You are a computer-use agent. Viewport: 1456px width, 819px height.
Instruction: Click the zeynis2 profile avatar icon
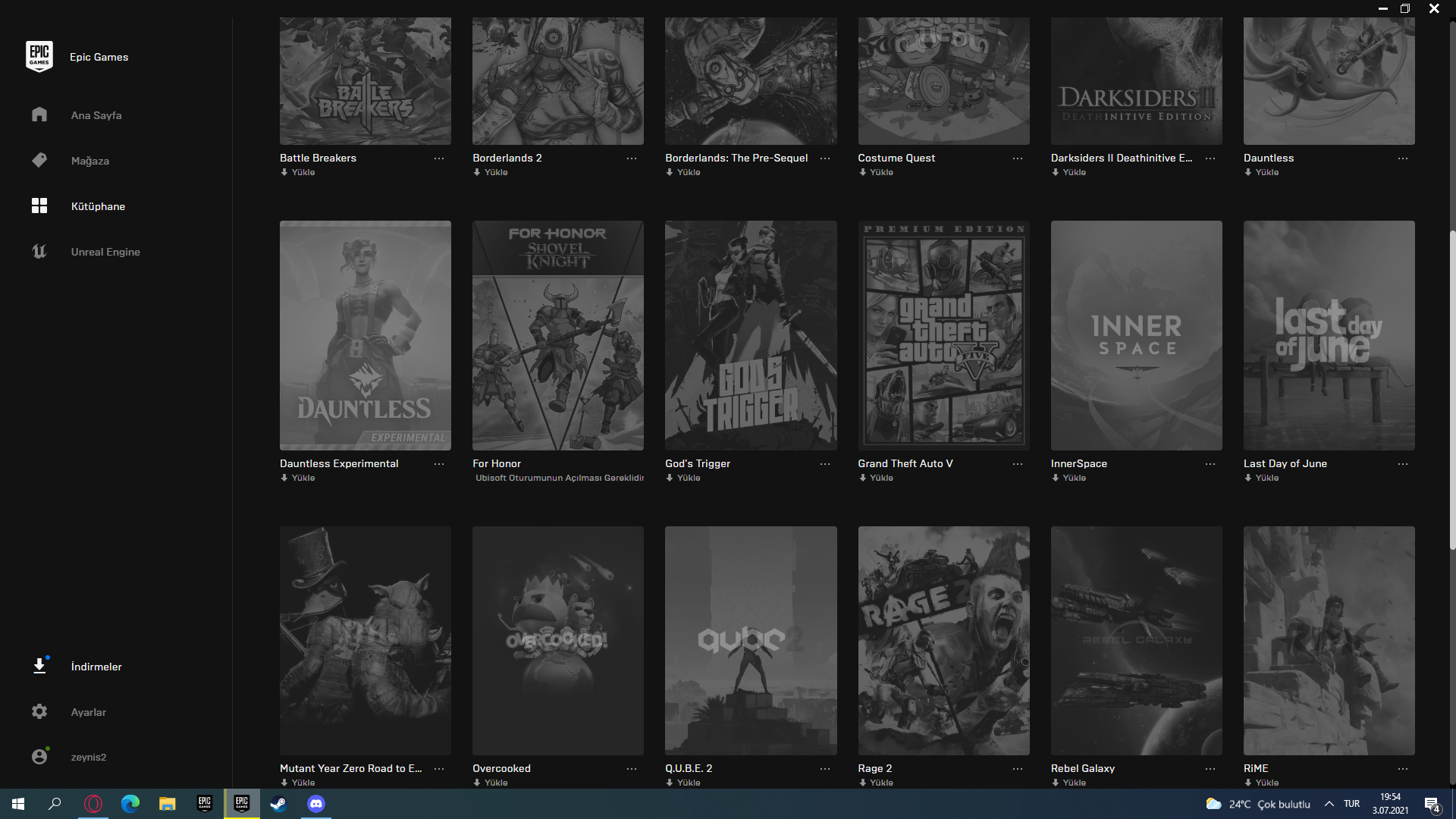tap(39, 757)
